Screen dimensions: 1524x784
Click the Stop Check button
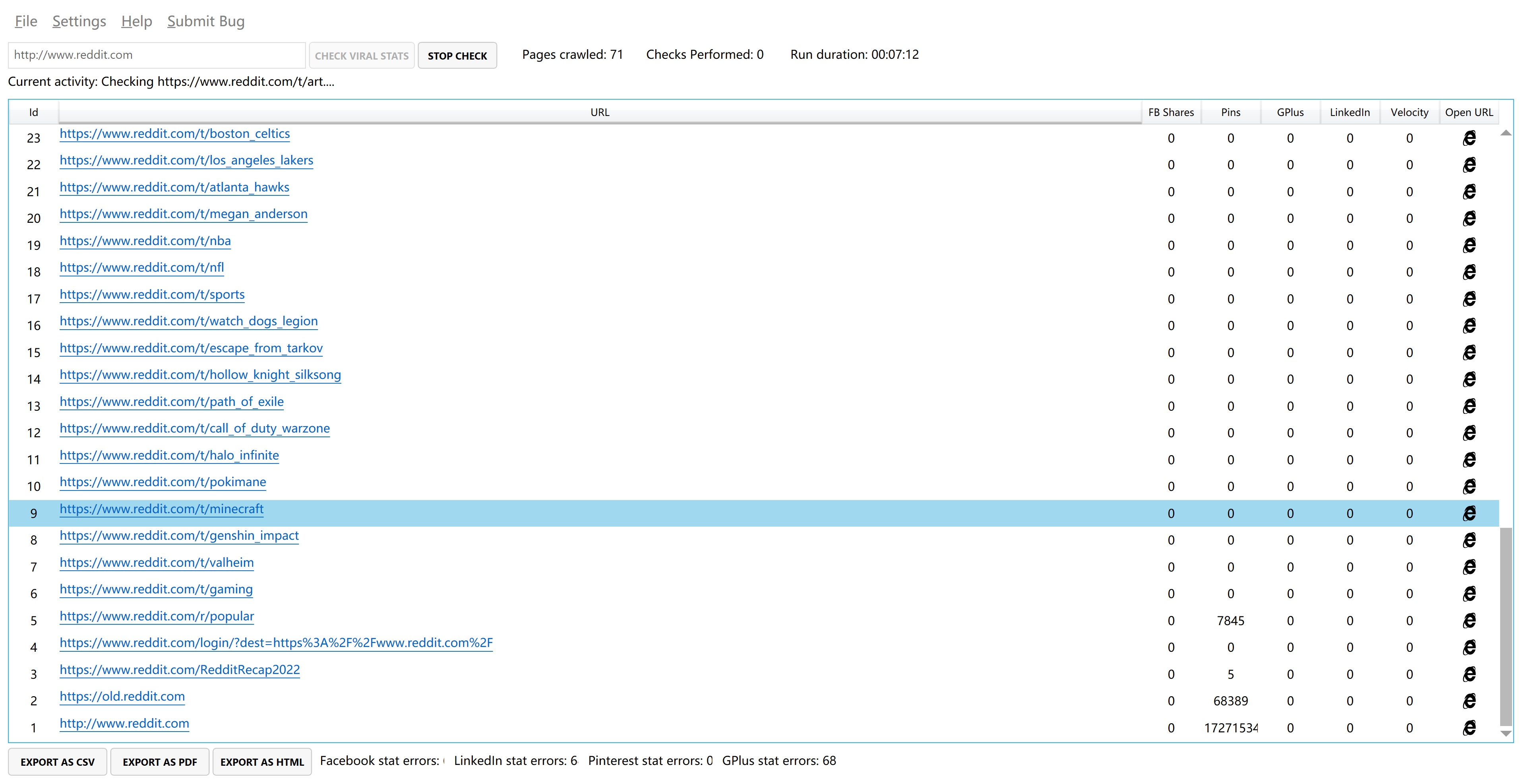(457, 56)
